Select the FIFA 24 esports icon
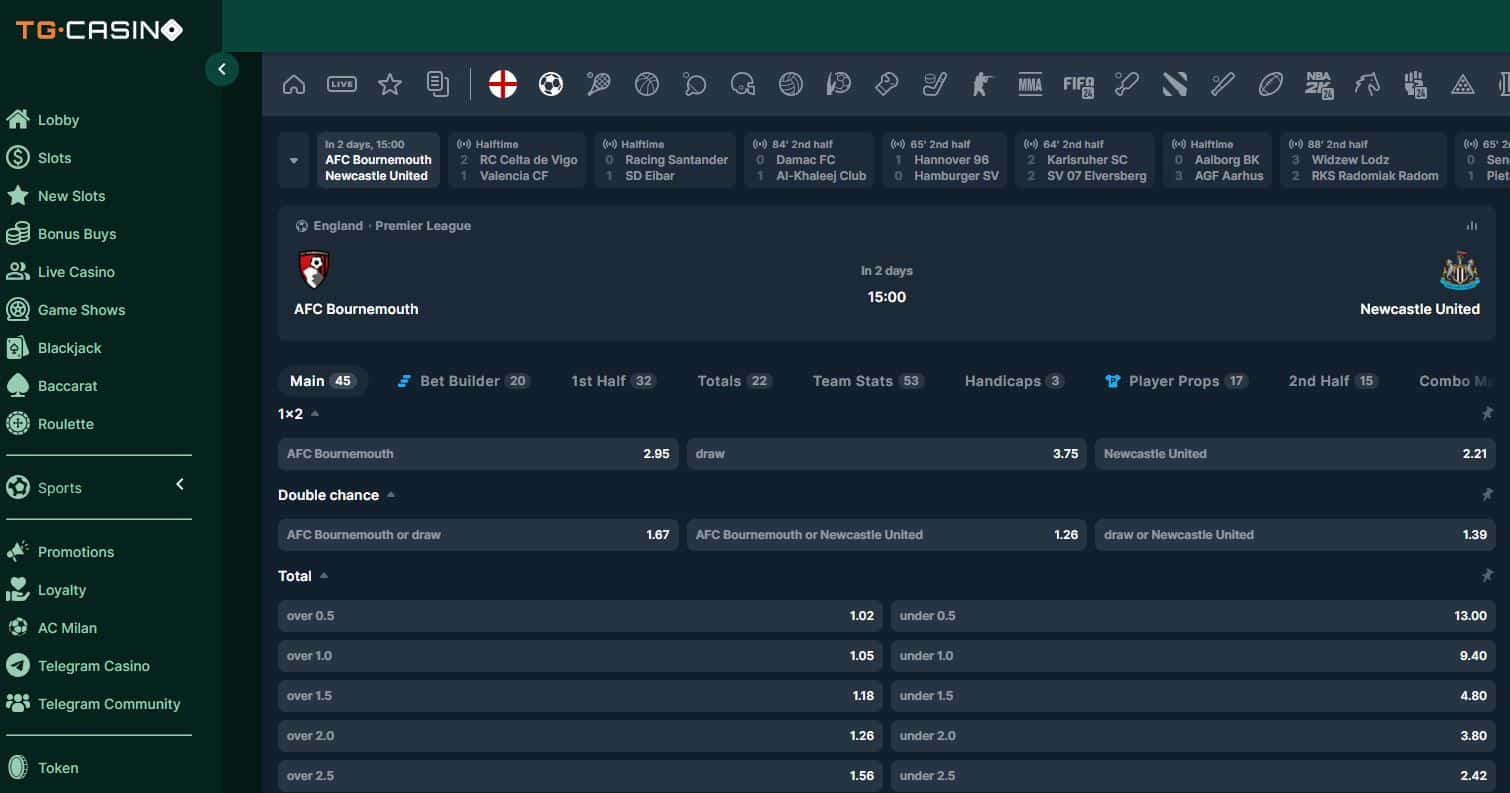Screen dimensions: 1510x793 click(x=1079, y=86)
